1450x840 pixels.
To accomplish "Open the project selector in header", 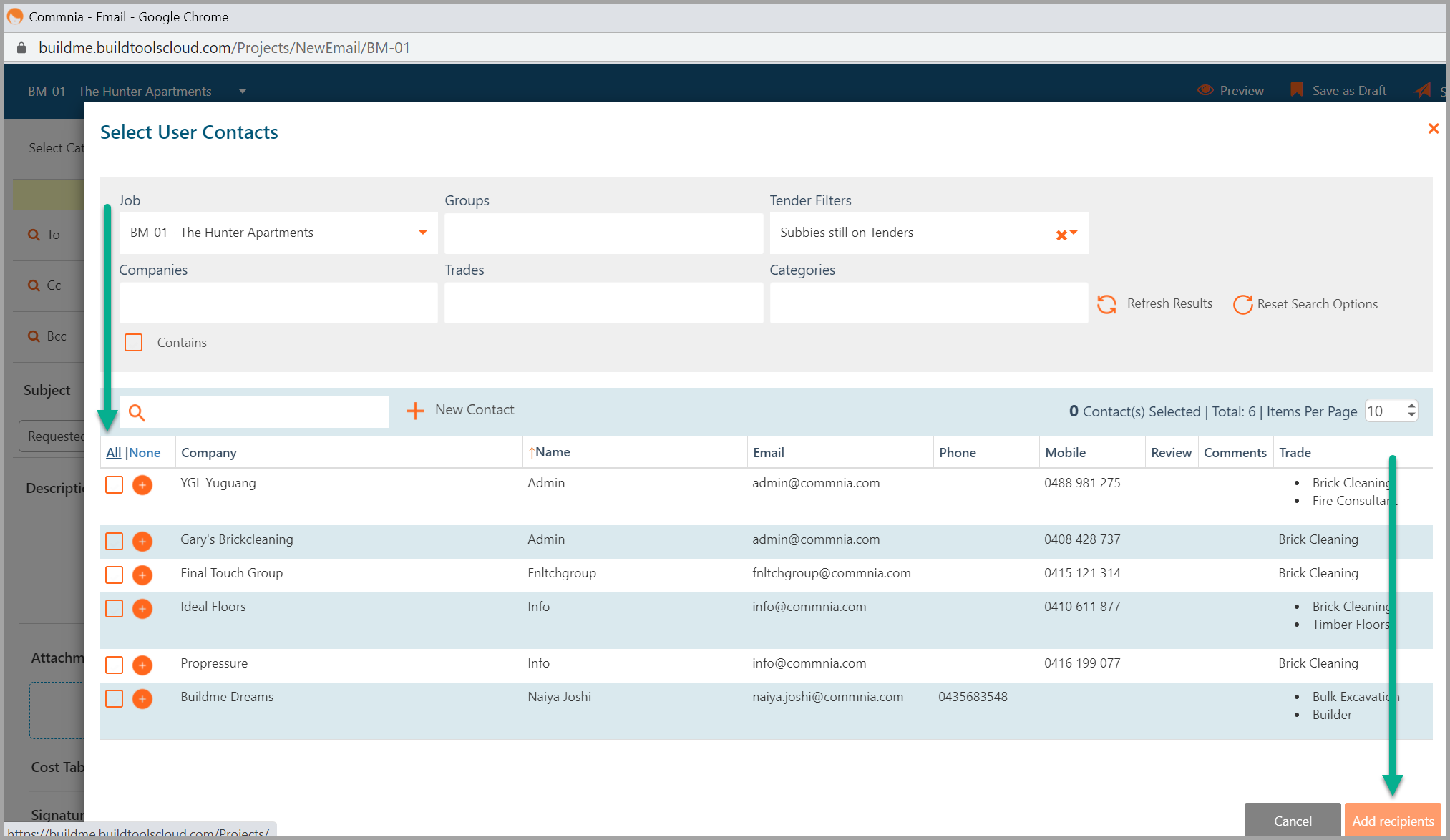I will click(243, 91).
